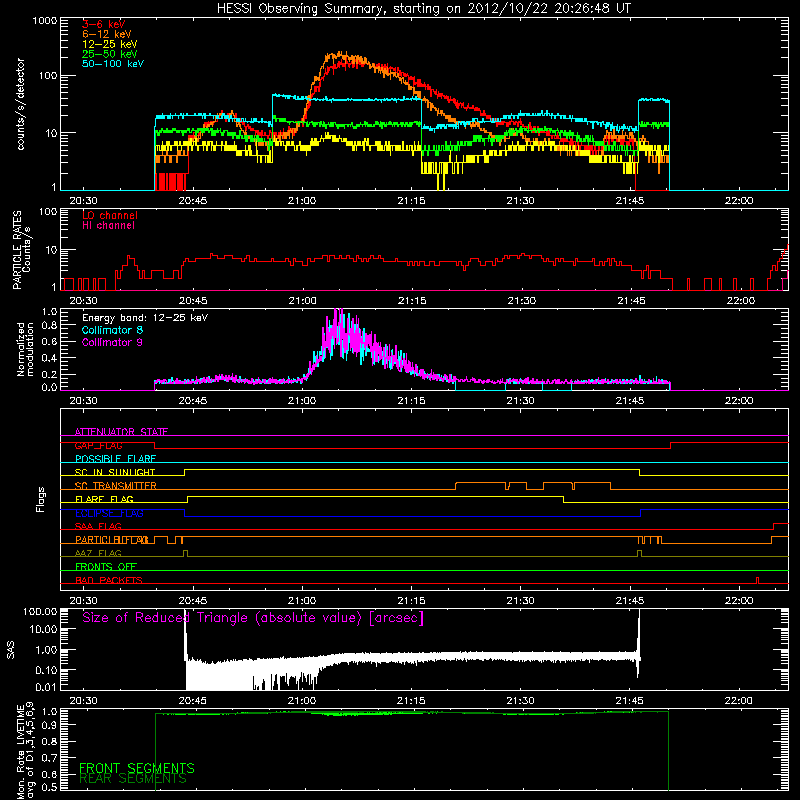Click the REAR SEGMENTS legend label
800x800 pixels.
click(x=133, y=779)
